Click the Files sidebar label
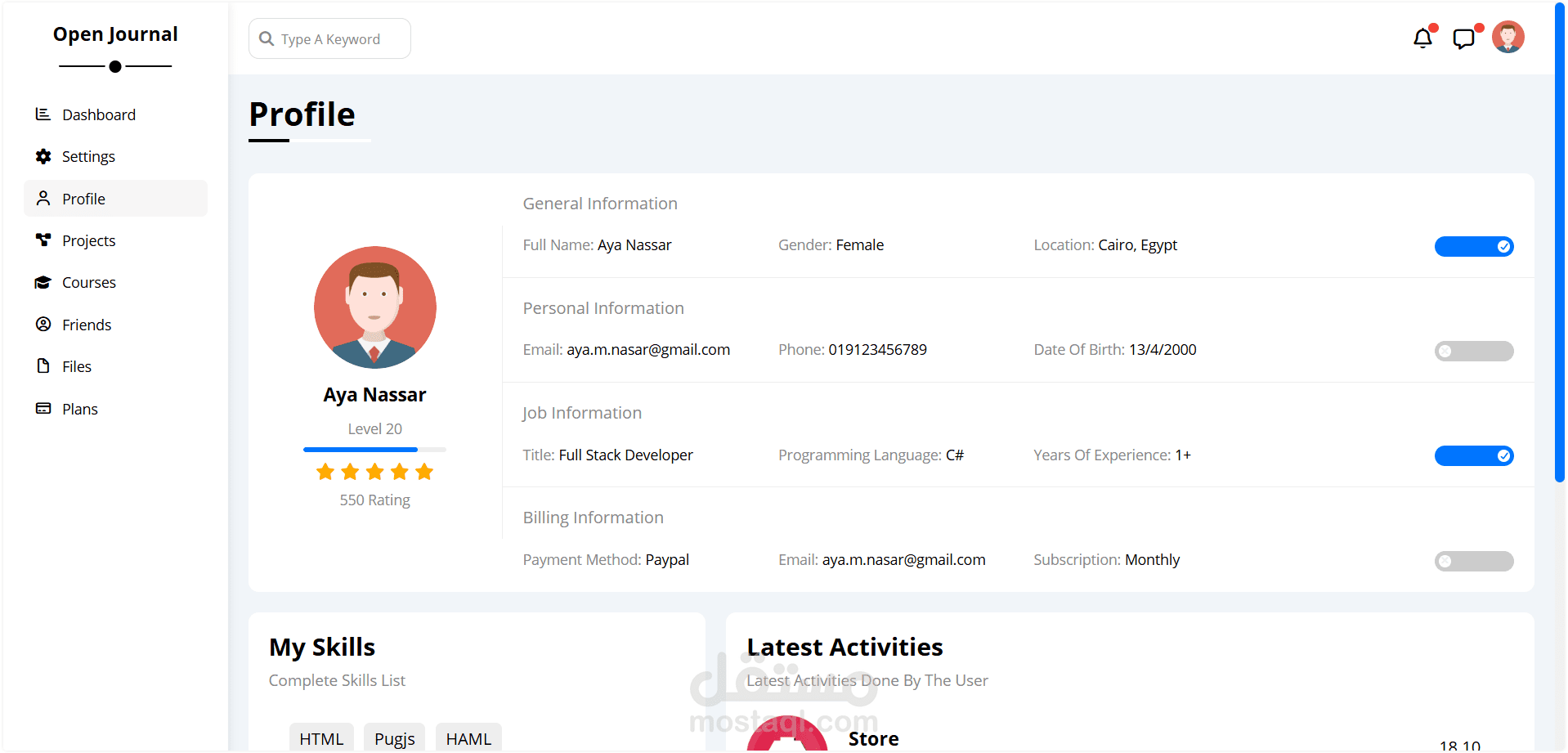Viewport: 1568px width, 753px height. (77, 367)
